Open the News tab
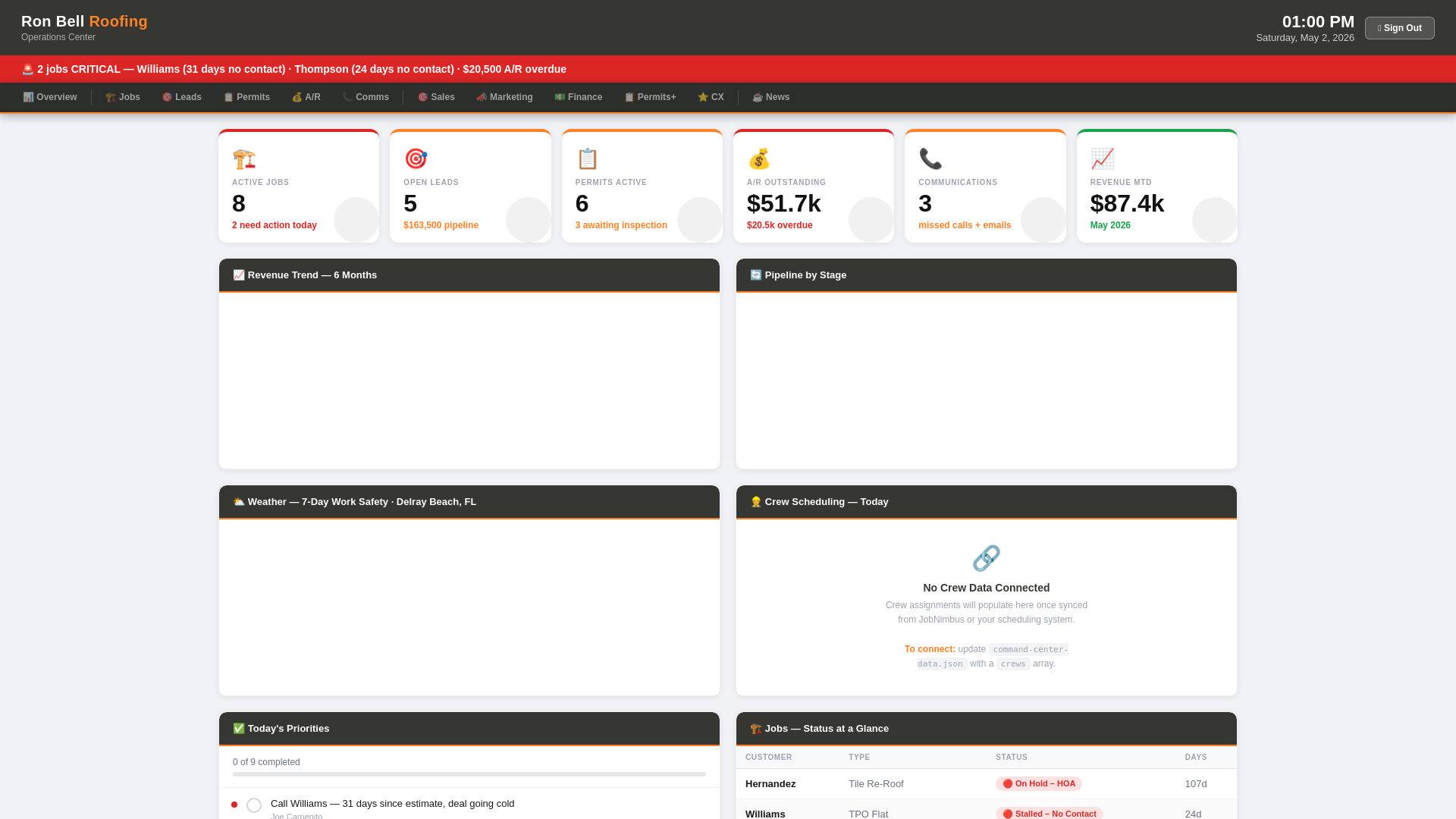The height and width of the screenshot is (819, 1456). (x=771, y=97)
